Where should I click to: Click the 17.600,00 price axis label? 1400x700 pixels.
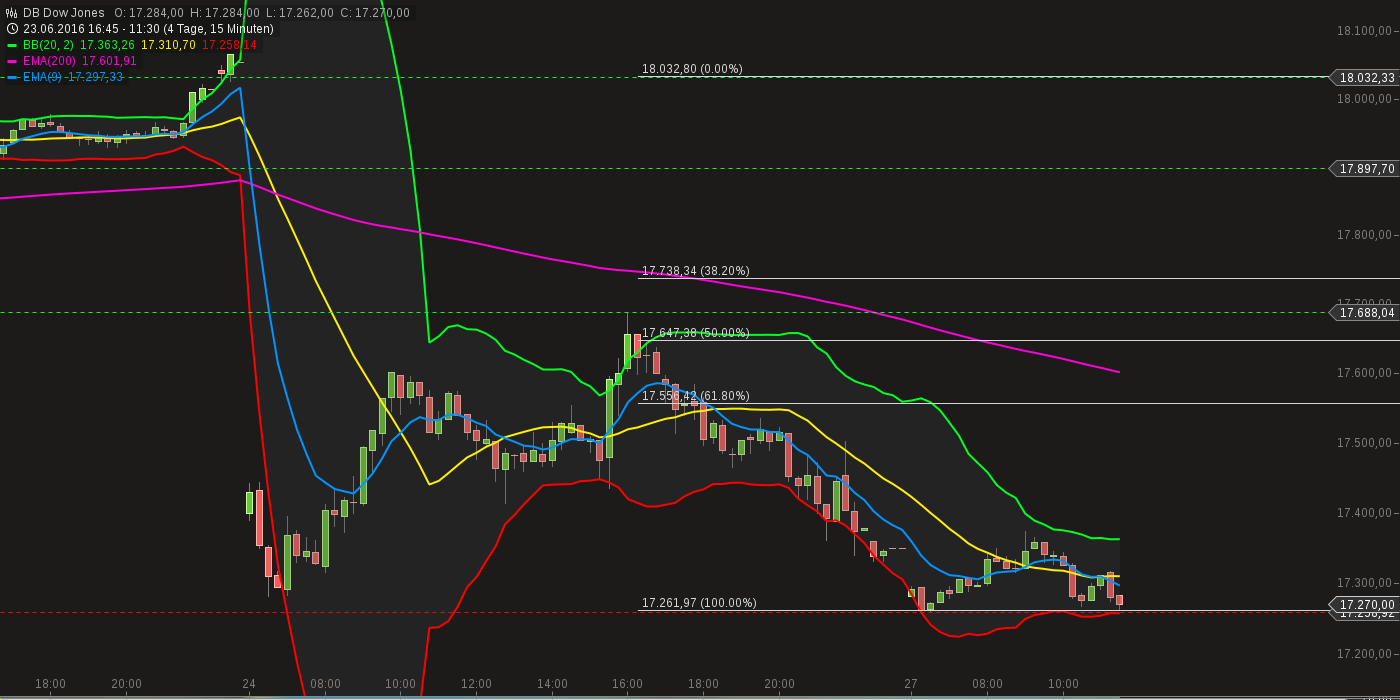(x=1364, y=373)
